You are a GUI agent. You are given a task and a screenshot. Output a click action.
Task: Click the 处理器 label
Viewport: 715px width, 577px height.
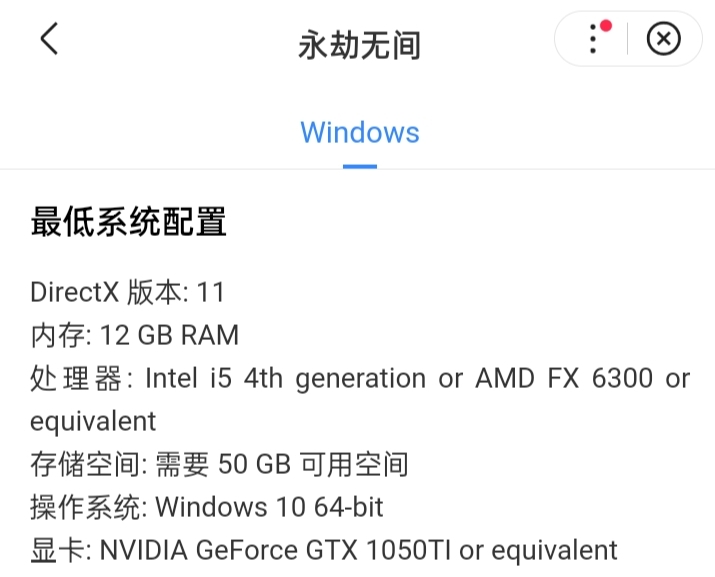pos(76,378)
